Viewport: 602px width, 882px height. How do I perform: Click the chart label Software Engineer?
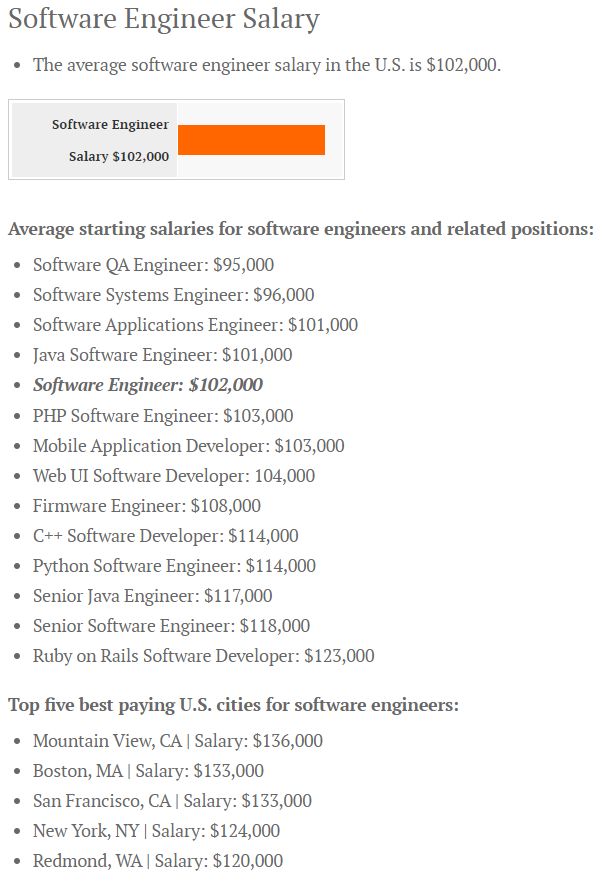click(x=110, y=125)
